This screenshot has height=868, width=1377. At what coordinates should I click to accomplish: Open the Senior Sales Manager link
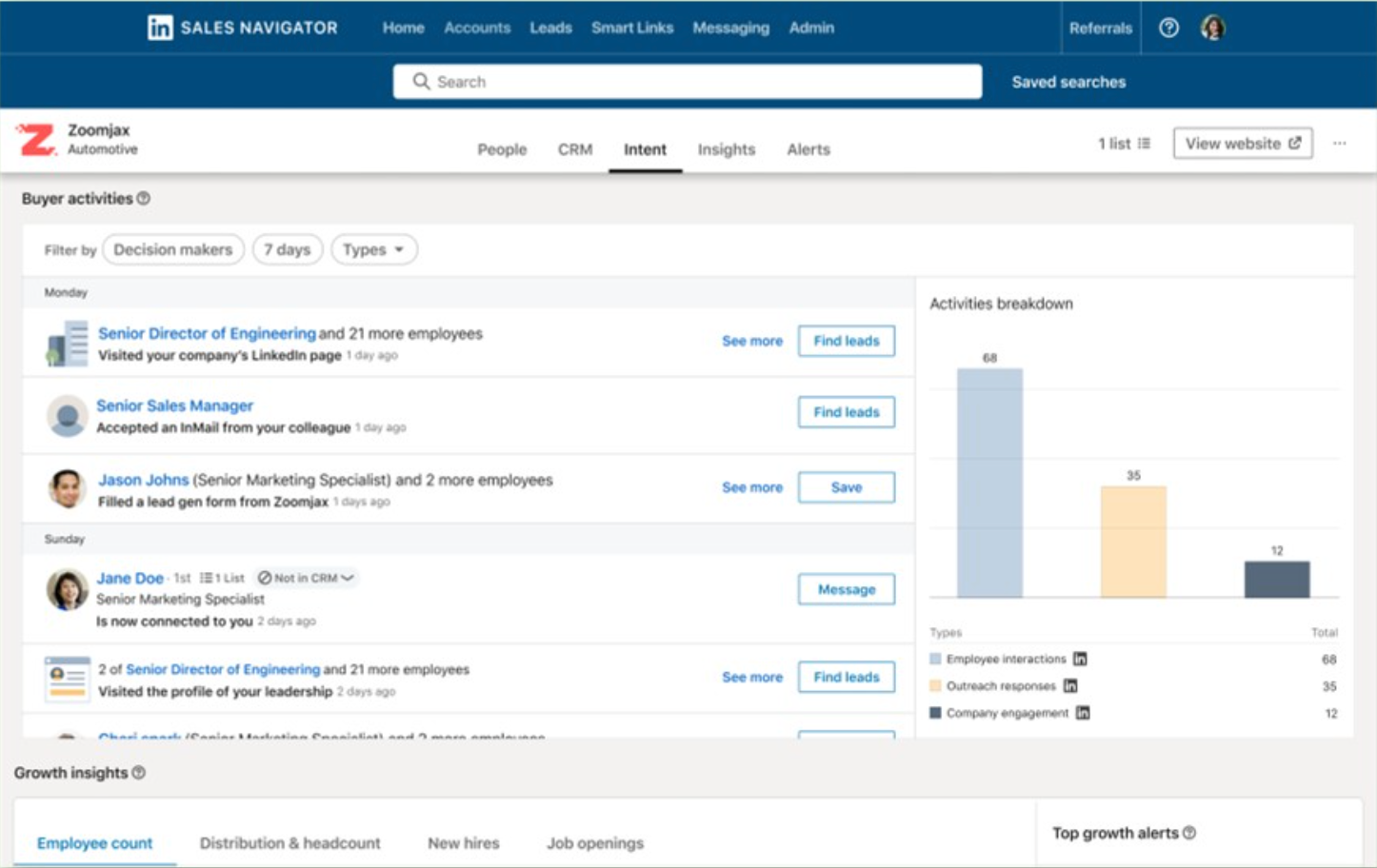pyautogui.click(x=175, y=405)
